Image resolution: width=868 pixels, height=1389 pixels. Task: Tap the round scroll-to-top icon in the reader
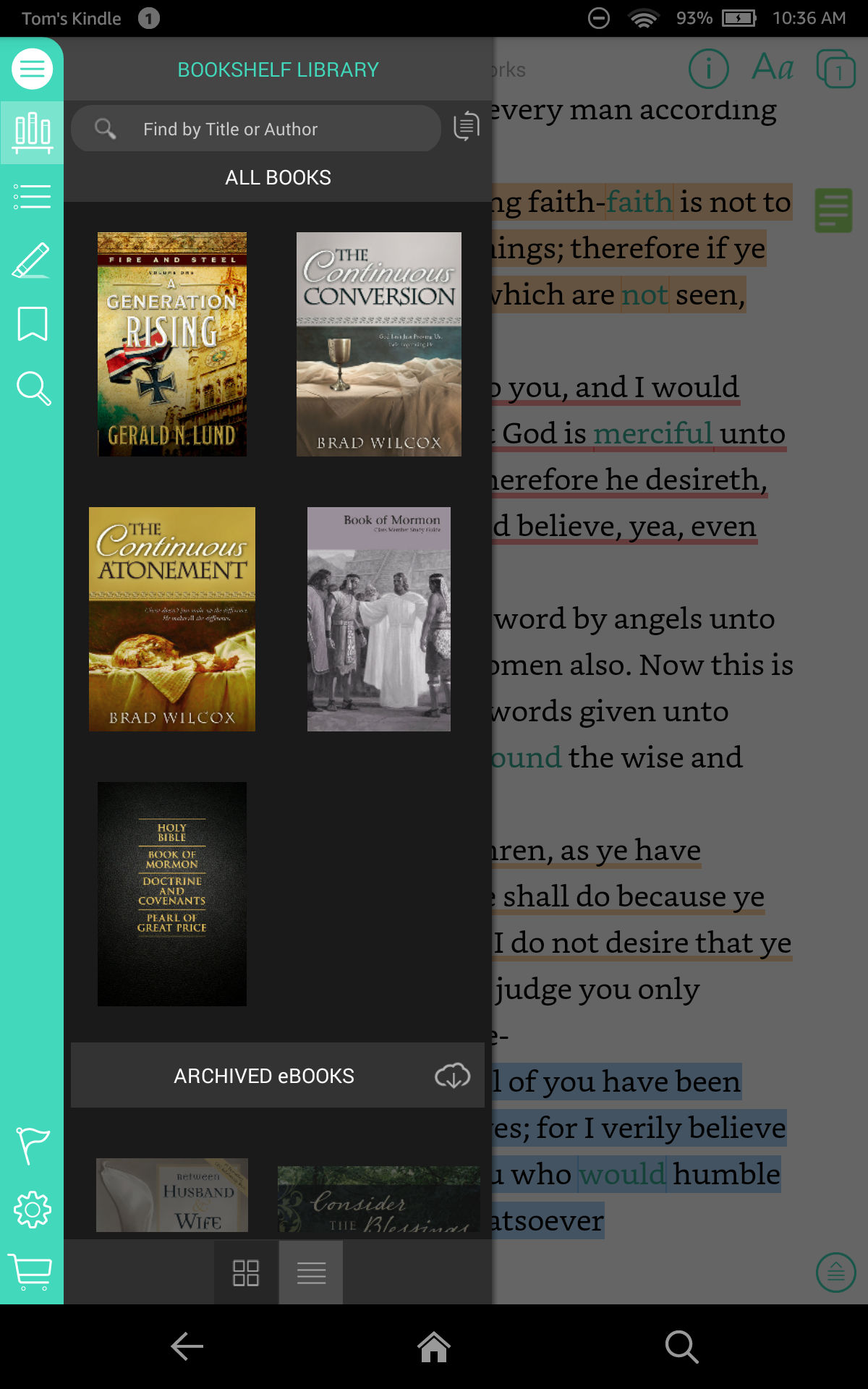836,1273
